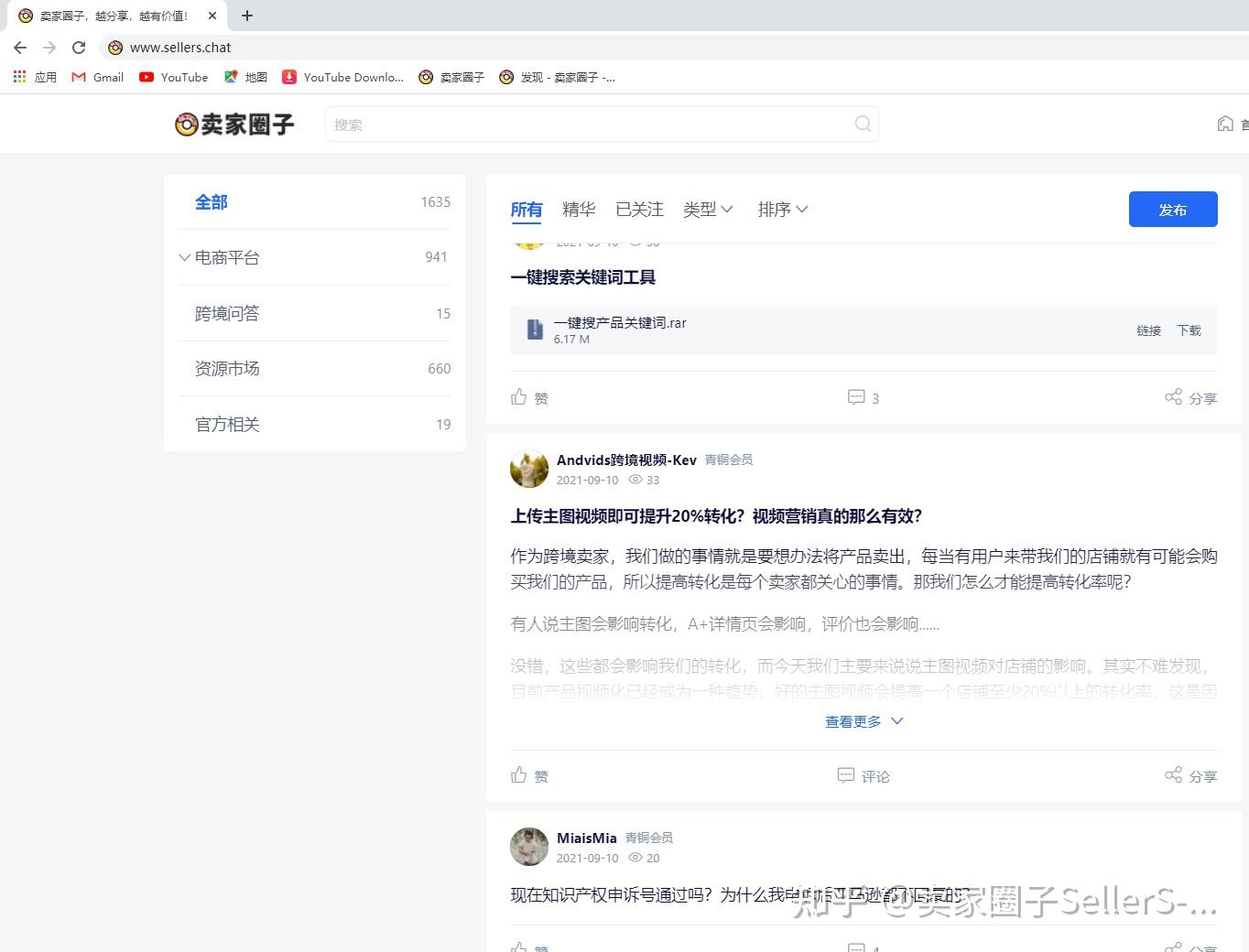This screenshot has height=952, width=1249.
Task: Click the home icon at top right
Action: (x=1226, y=124)
